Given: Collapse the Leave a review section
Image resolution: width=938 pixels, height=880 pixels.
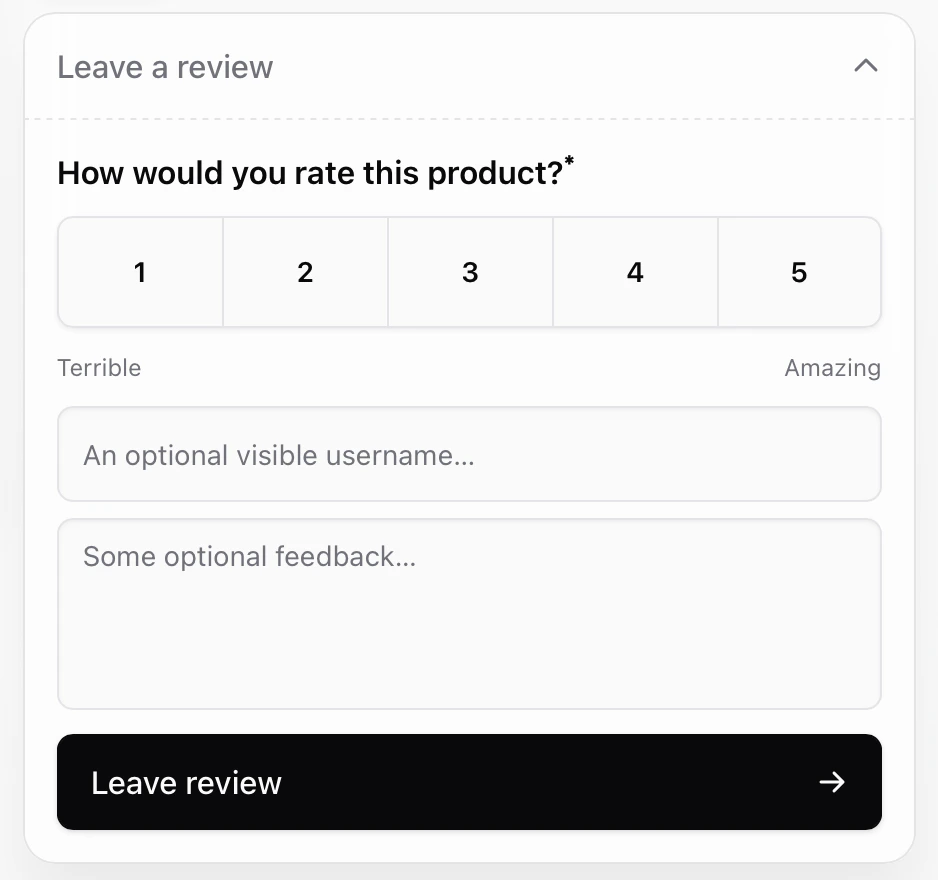Looking at the screenshot, I should click(866, 66).
